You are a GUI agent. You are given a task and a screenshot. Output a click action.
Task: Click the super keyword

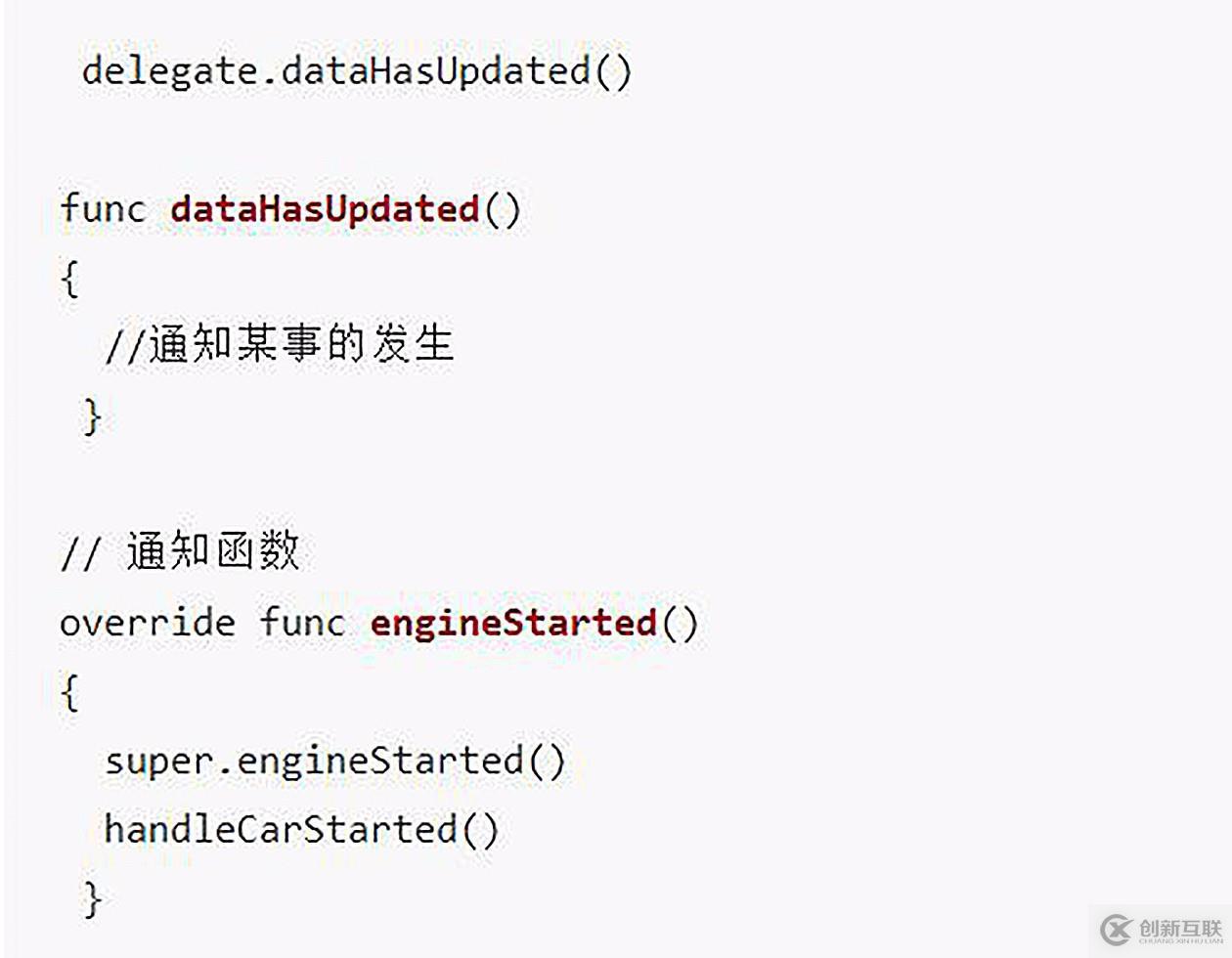click(157, 762)
